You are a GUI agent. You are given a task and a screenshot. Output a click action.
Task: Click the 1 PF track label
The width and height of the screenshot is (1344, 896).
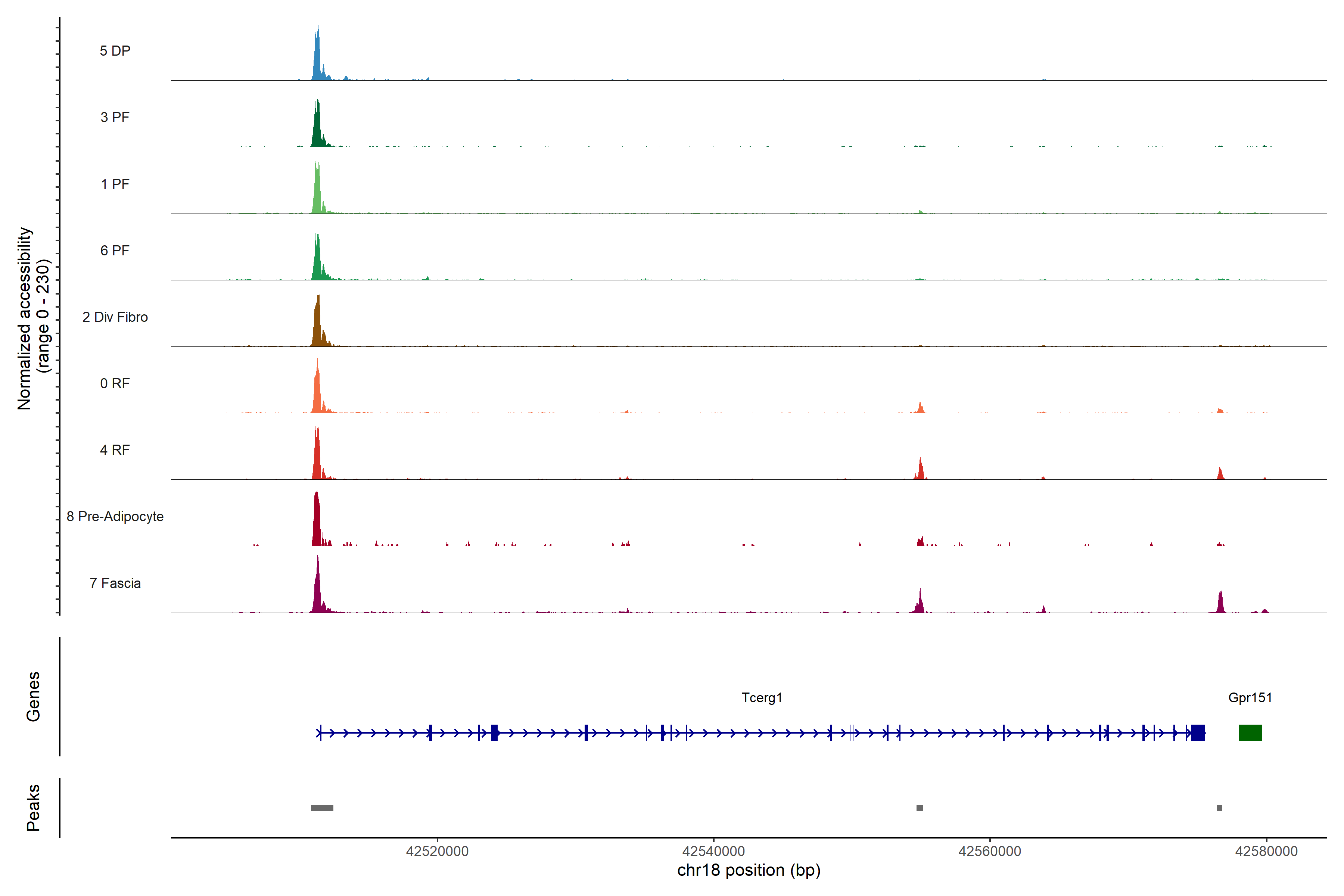(115, 184)
